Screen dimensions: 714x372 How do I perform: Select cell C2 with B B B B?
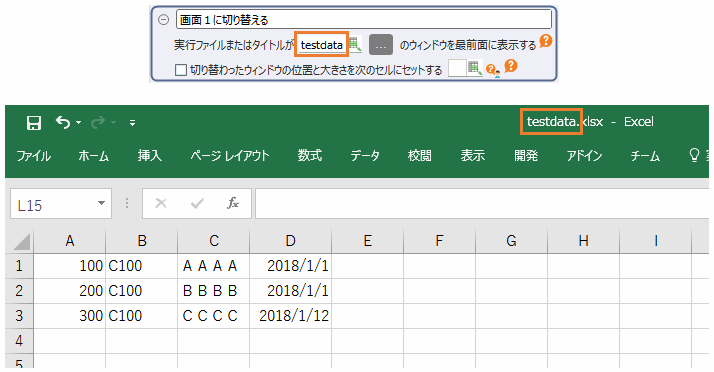tap(214, 291)
